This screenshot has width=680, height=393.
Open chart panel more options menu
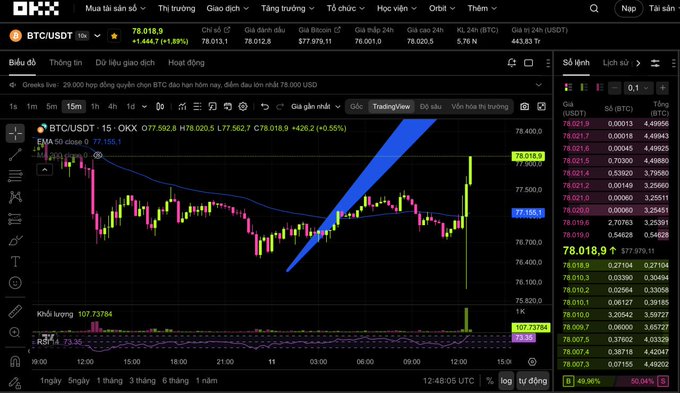[548, 63]
